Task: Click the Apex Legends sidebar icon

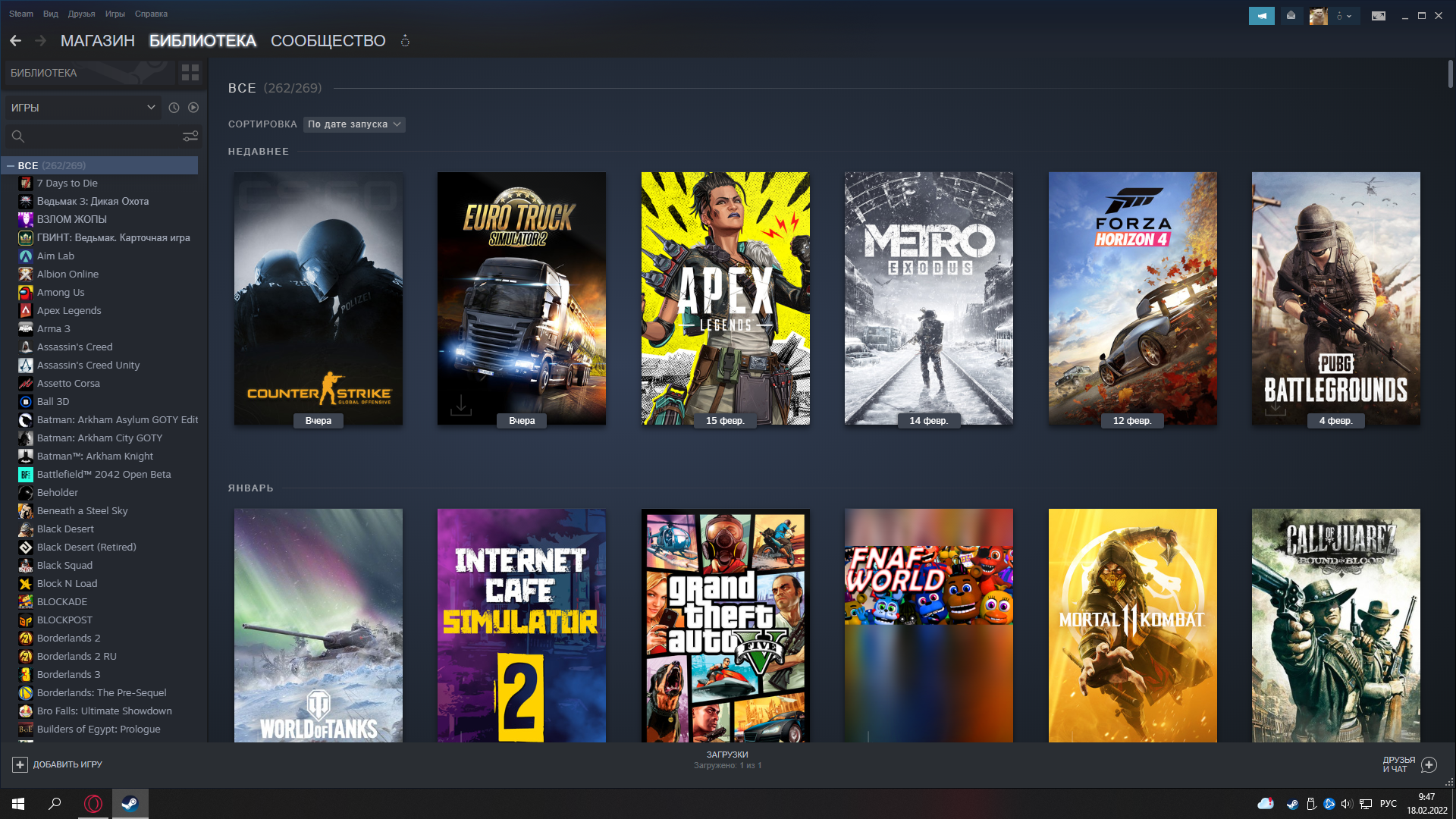Action: point(26,311)
